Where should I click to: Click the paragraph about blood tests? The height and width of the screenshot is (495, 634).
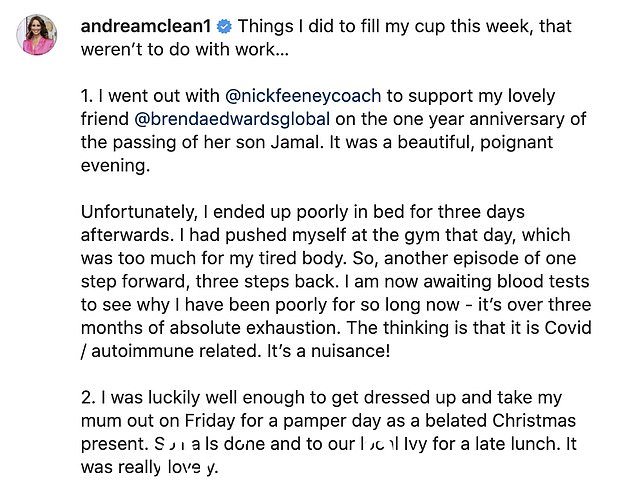[336, 281]
